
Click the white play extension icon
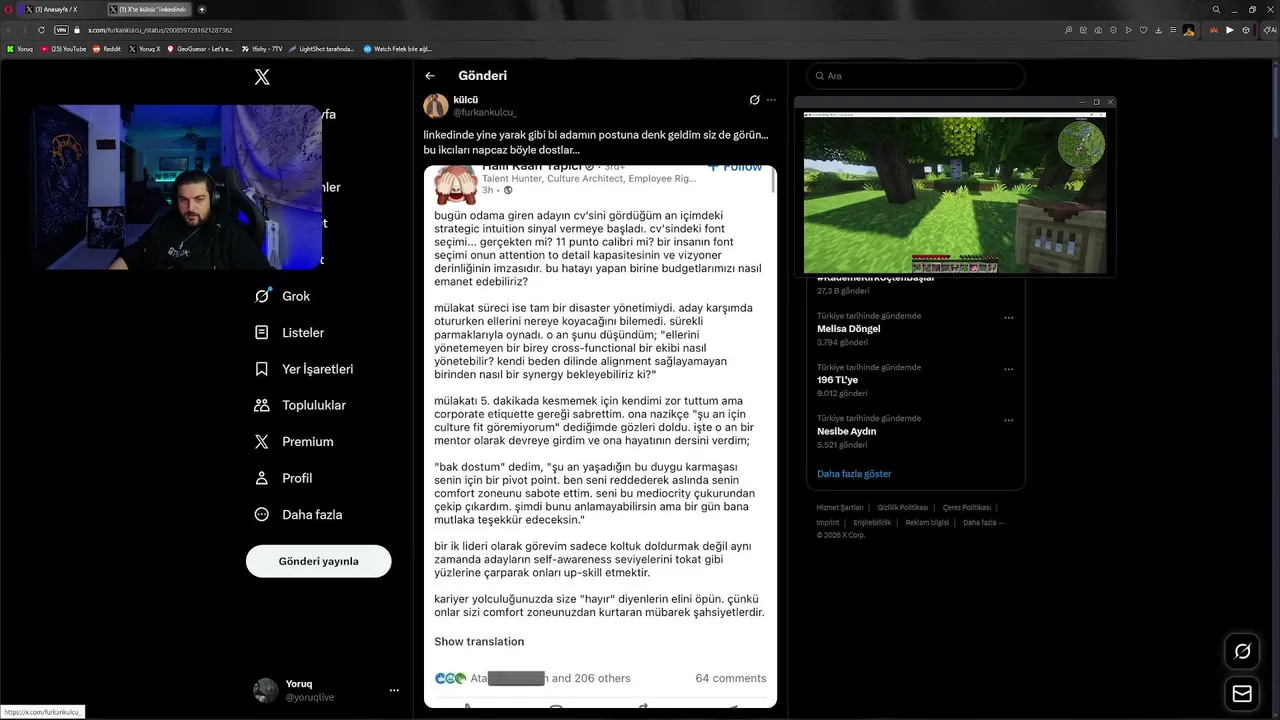coord(1230,30)
